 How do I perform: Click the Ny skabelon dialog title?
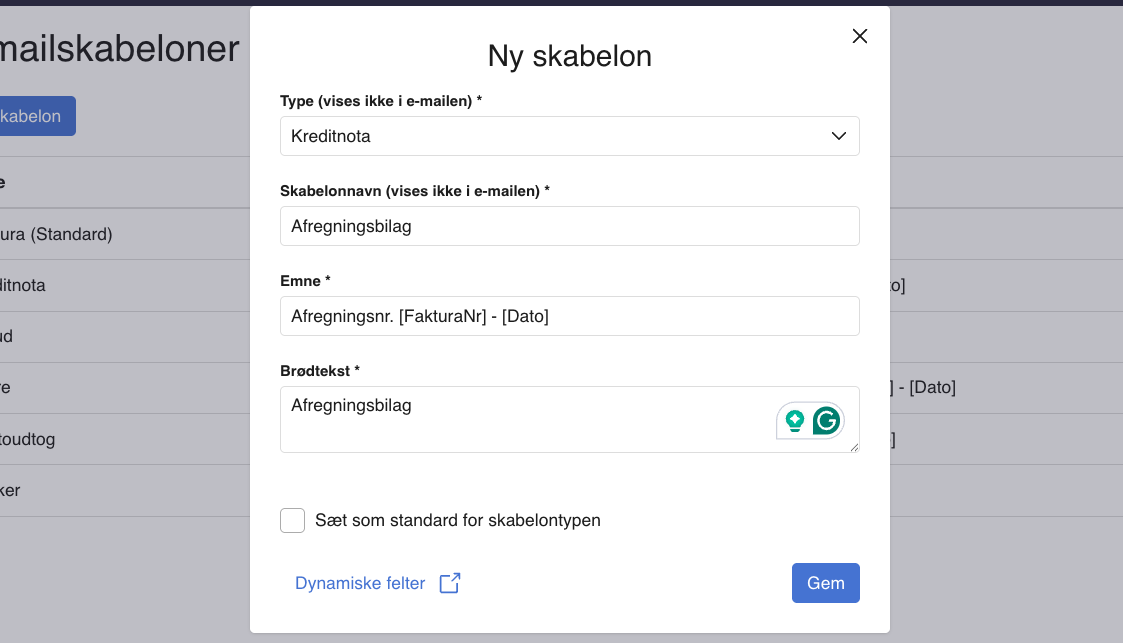[569, 56]
